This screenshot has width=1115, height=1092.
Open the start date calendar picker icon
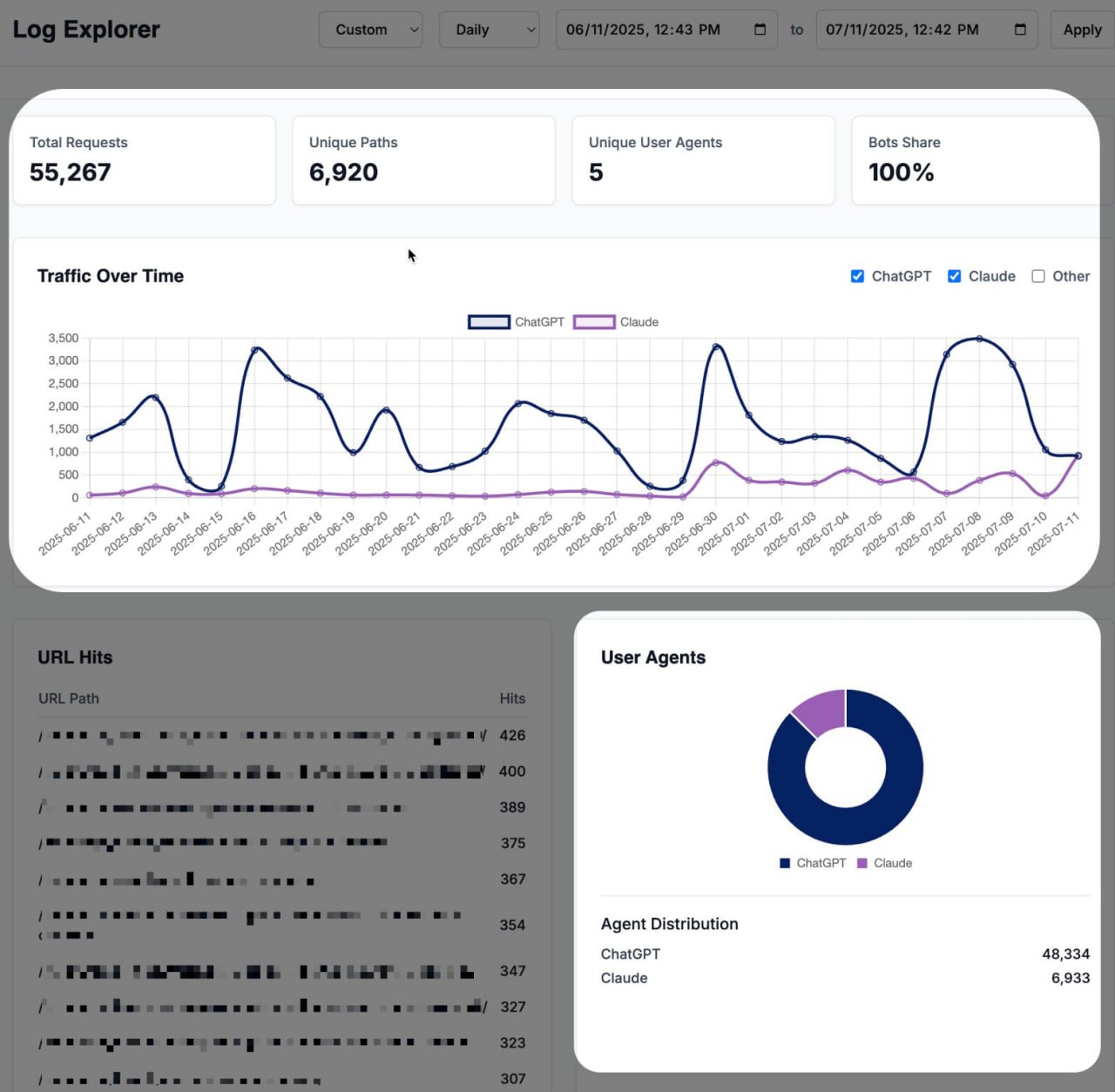pos(760,30)
